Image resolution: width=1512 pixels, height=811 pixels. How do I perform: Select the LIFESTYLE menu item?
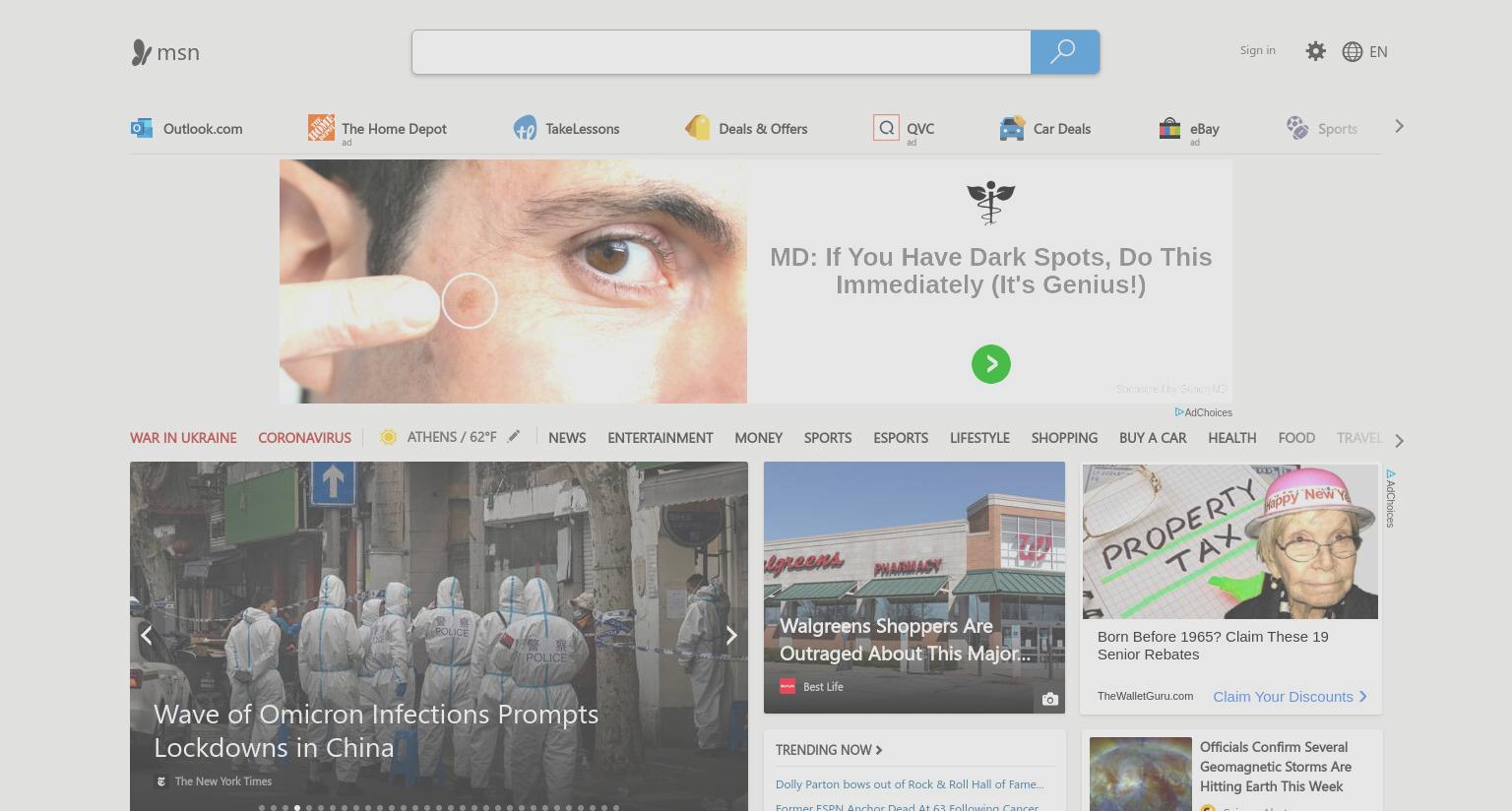pyautogui.click(x=979, y=438)
